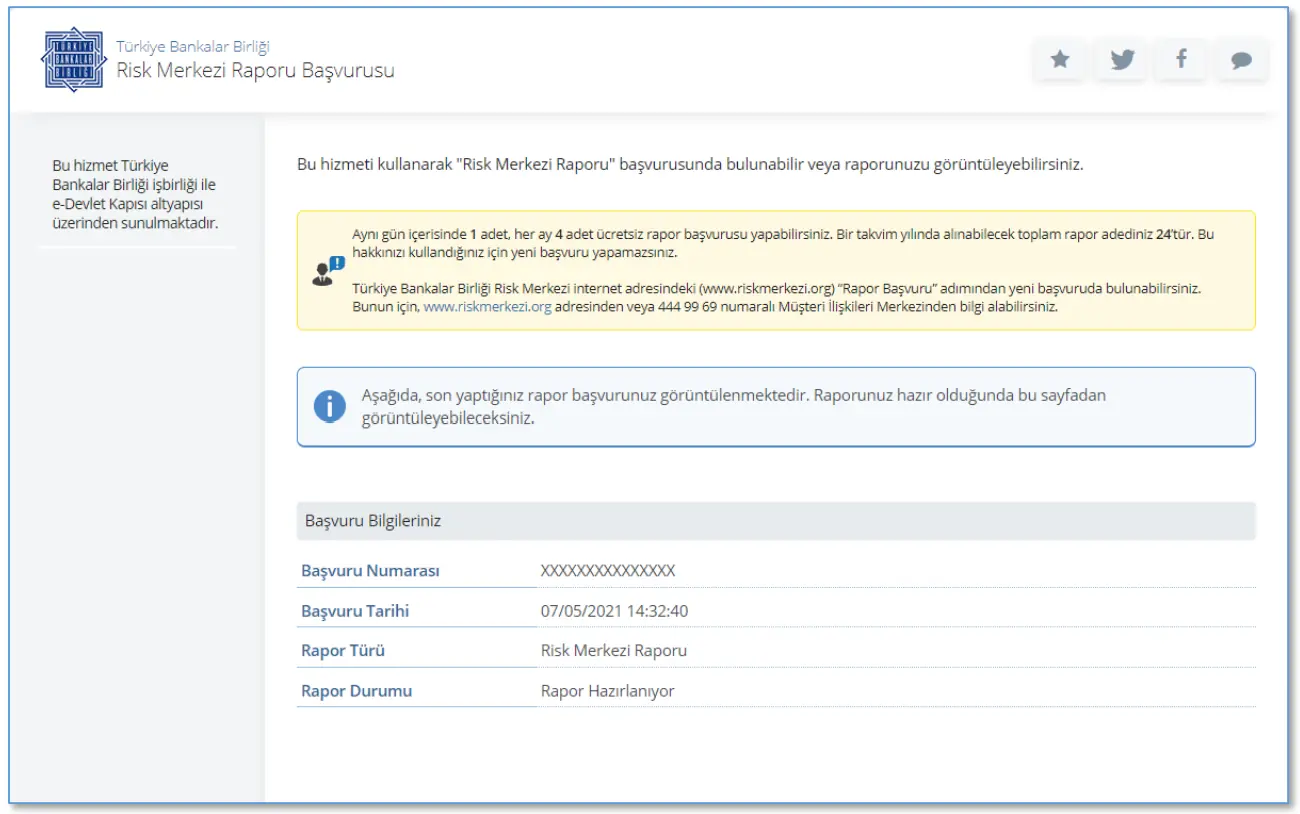The width and height of the screenshot is (1300, 814).
Task: Select the status Rapor Hazırlanıyor
Action: 608,691
